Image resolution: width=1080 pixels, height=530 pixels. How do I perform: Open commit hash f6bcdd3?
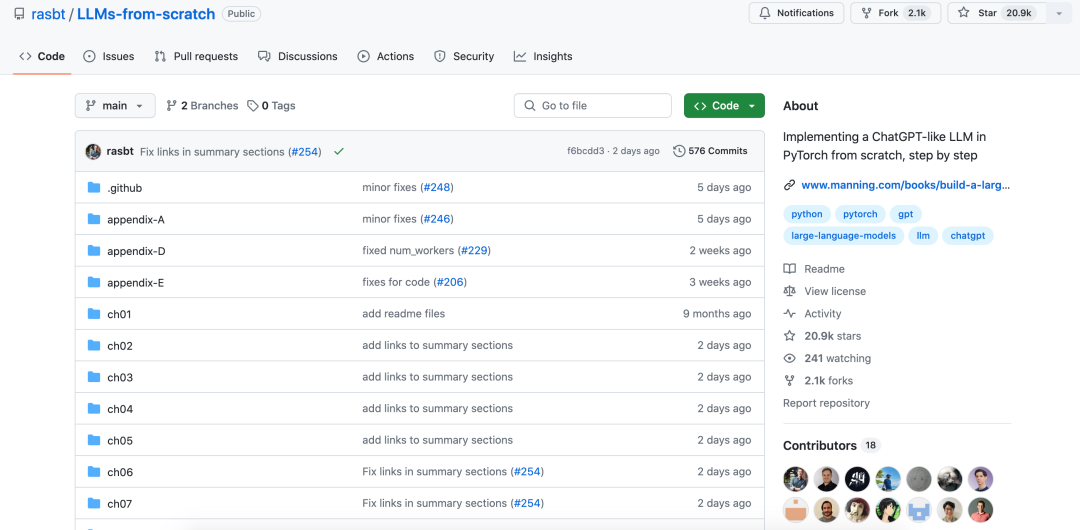(585, 151)
